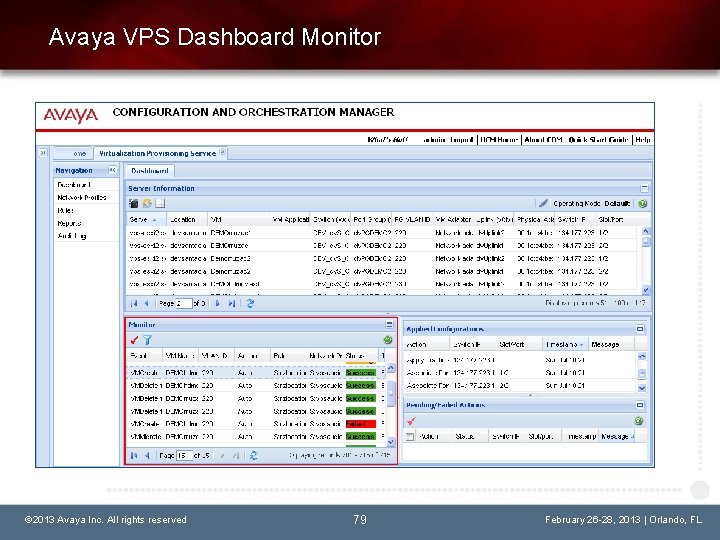720x540 pixels.
Task: Maximize the Pending/Failed Actions panel
Action: pos(640,405)
